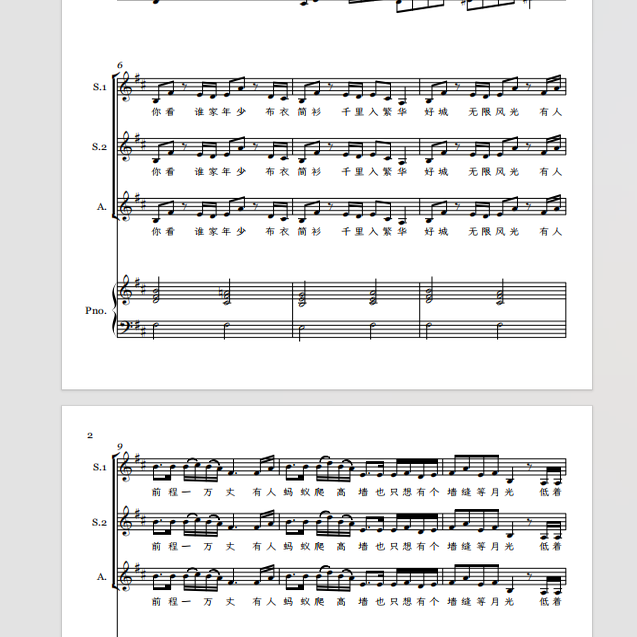
Task: Select the first bass half note in measure 7
Action: [300, 331]
